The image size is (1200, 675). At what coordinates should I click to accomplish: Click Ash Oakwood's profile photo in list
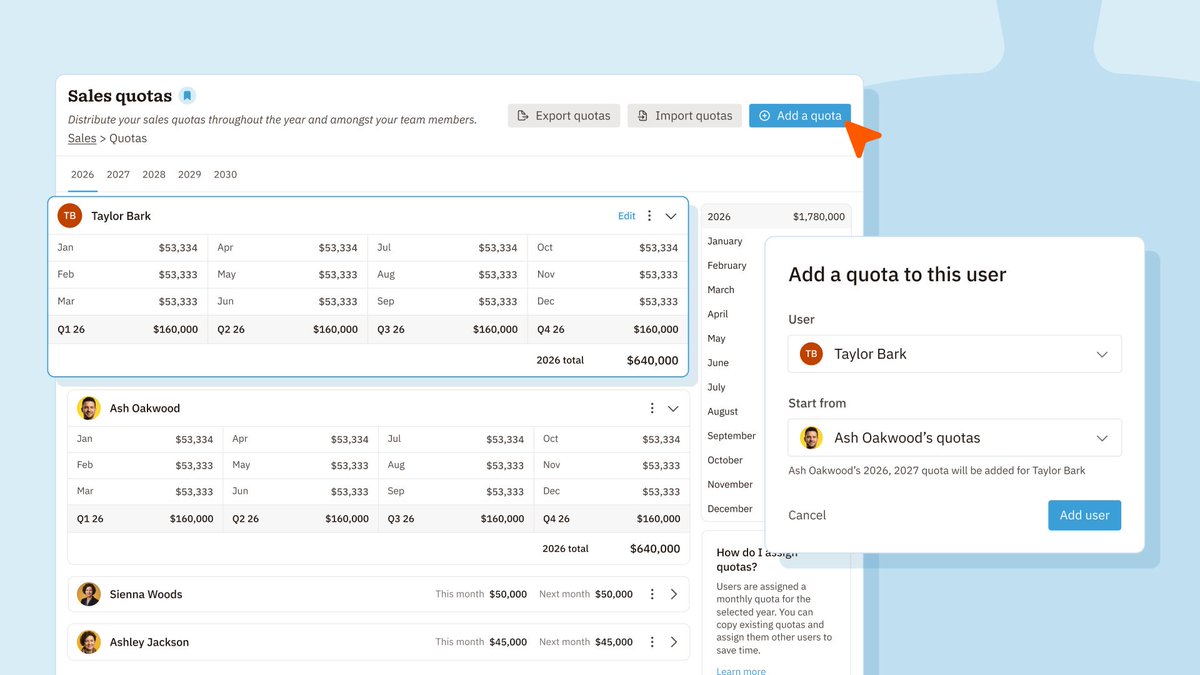pyautogui.click(x=89, y=408)
